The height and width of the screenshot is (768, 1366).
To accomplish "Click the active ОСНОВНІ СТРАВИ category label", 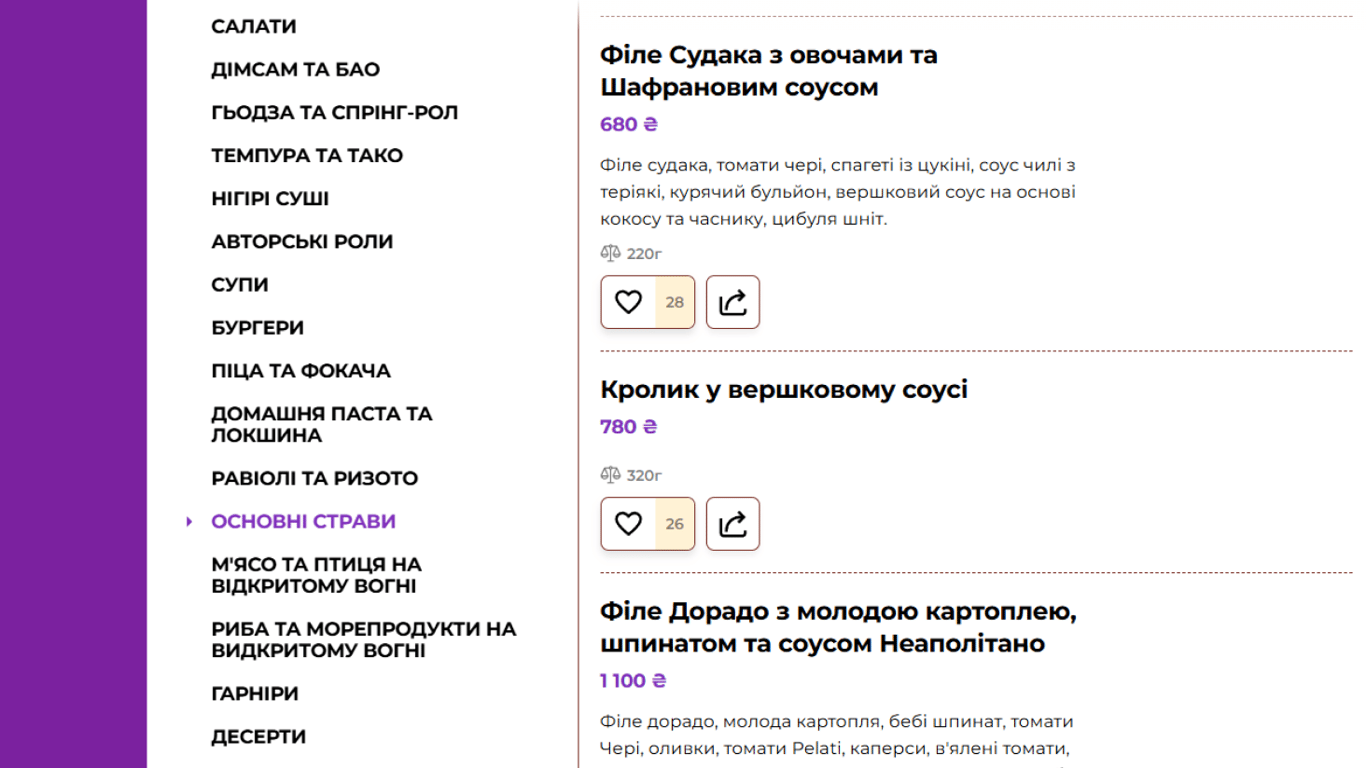I will coord(303,521).
